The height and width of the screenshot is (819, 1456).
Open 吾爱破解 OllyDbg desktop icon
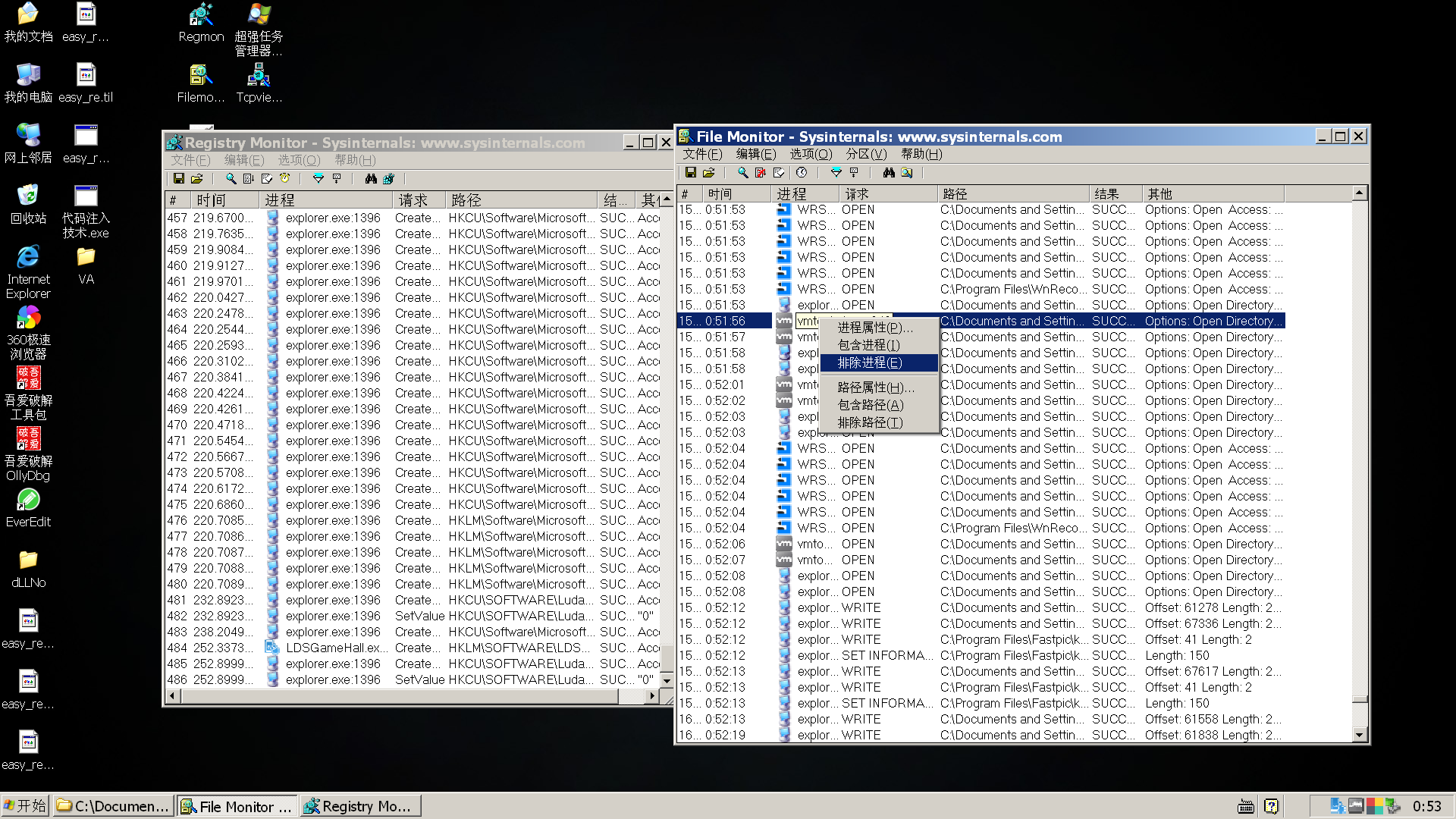click(x=28, y=454)
